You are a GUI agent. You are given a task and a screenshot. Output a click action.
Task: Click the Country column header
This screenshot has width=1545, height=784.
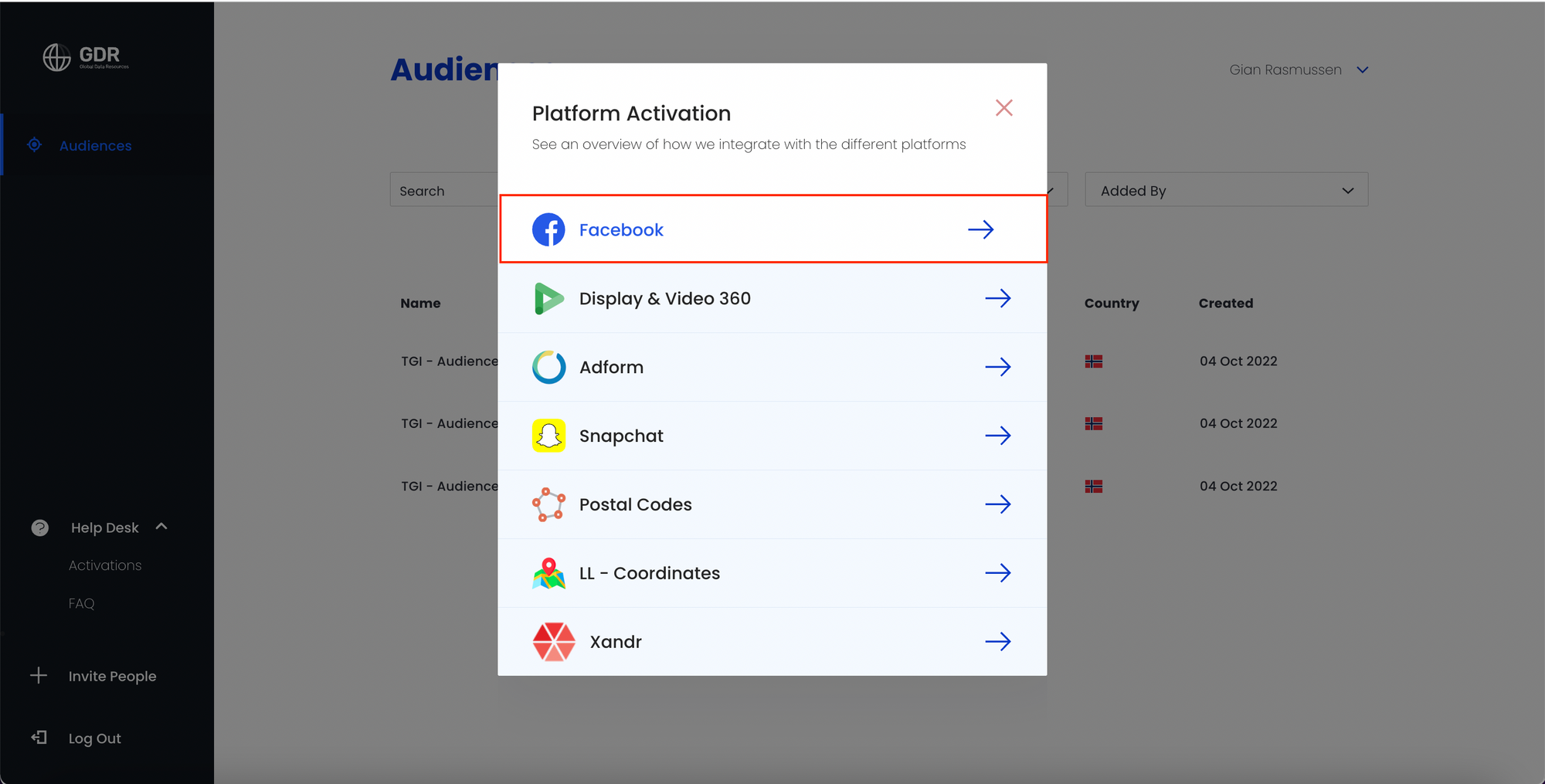click(1111, 304)
